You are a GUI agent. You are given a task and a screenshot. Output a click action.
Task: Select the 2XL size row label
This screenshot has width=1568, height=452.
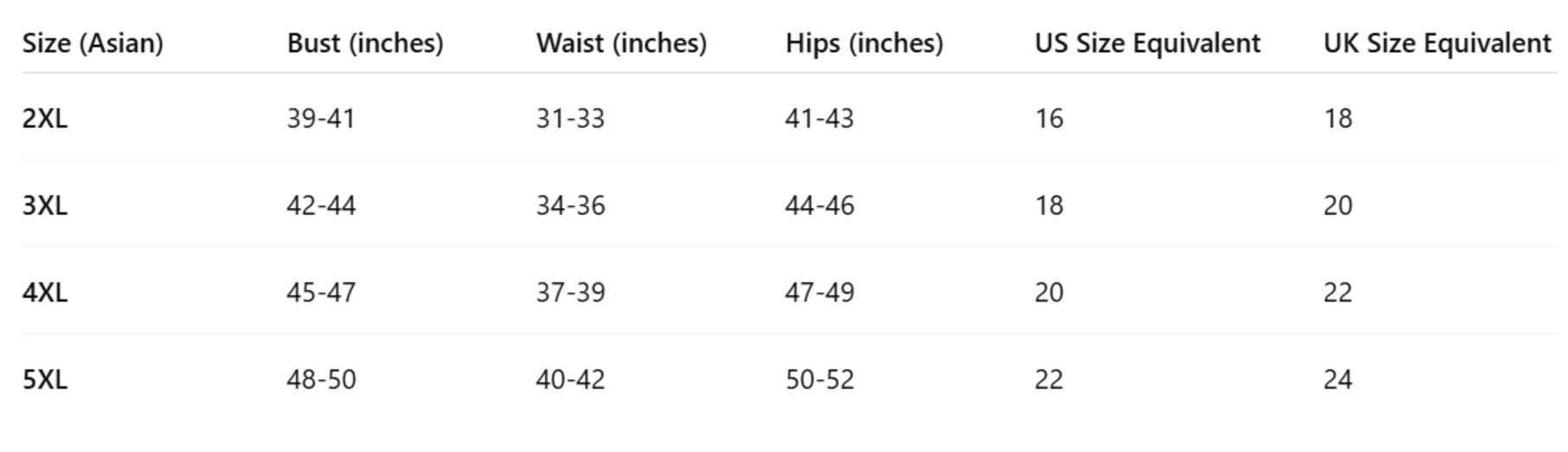[x=45, y=119]
